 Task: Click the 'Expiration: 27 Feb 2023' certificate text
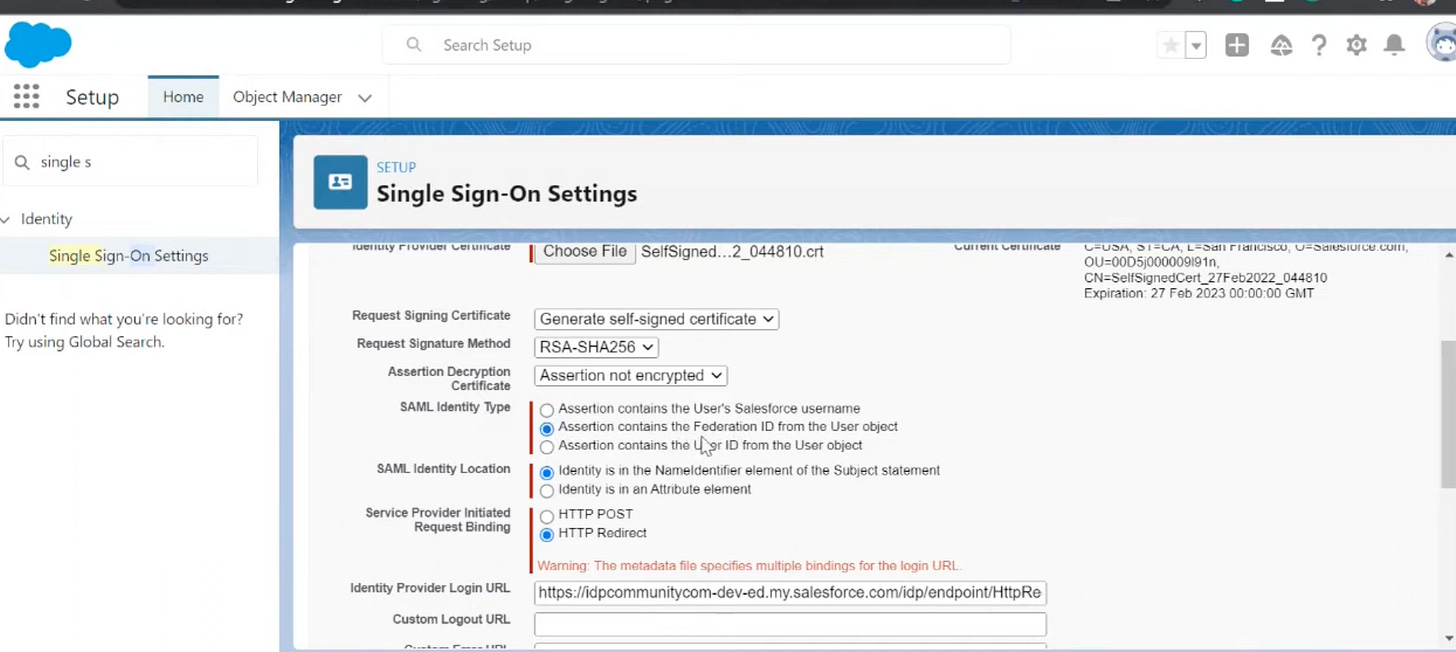point(1199,294)
